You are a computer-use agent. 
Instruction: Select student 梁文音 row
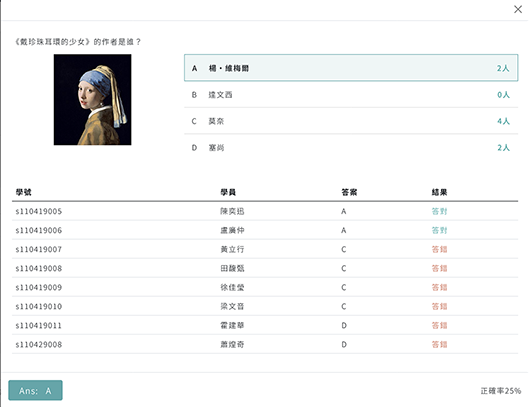tap(265, 306)
